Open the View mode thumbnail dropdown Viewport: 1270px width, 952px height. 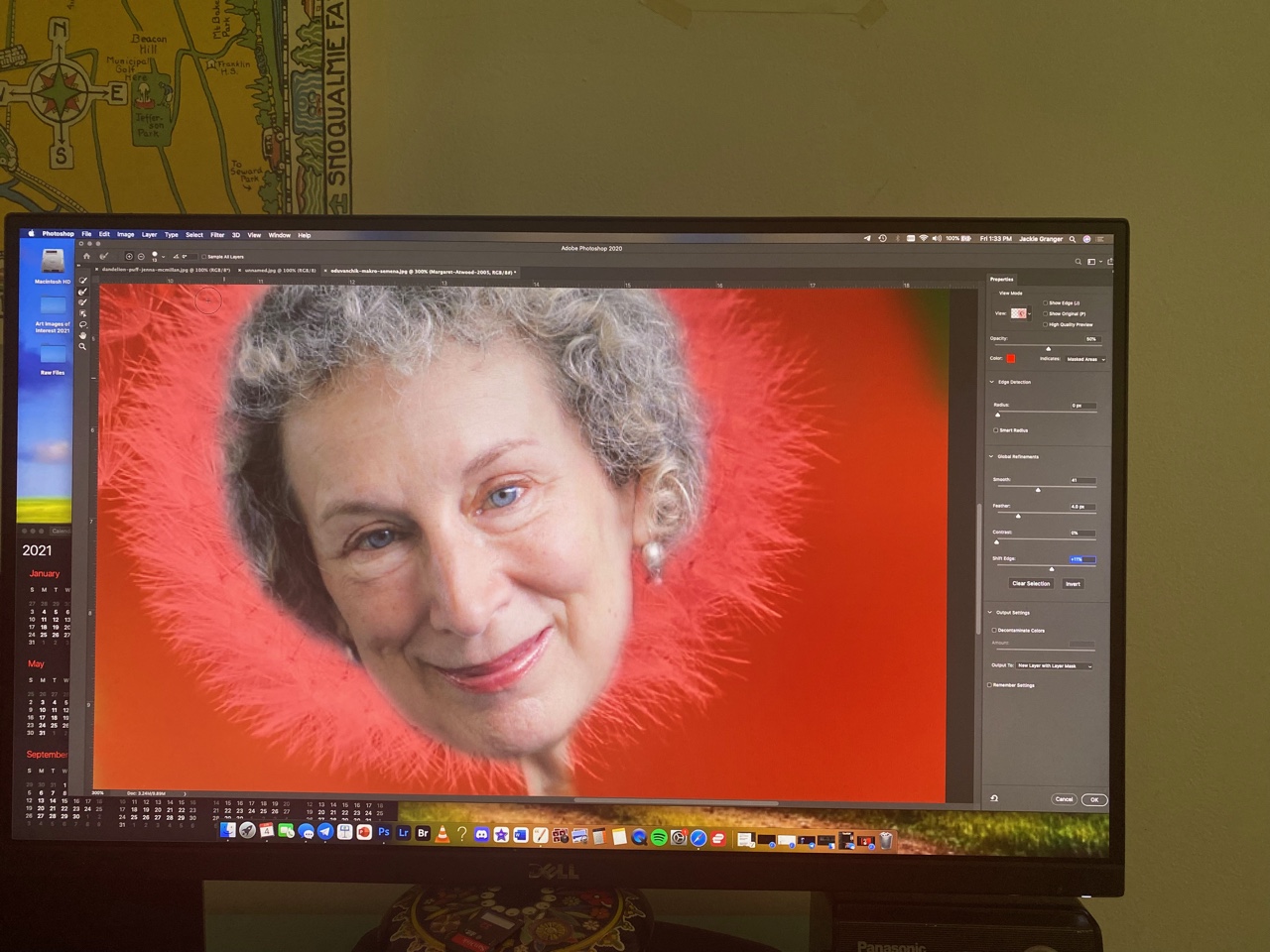(1021, 313)
